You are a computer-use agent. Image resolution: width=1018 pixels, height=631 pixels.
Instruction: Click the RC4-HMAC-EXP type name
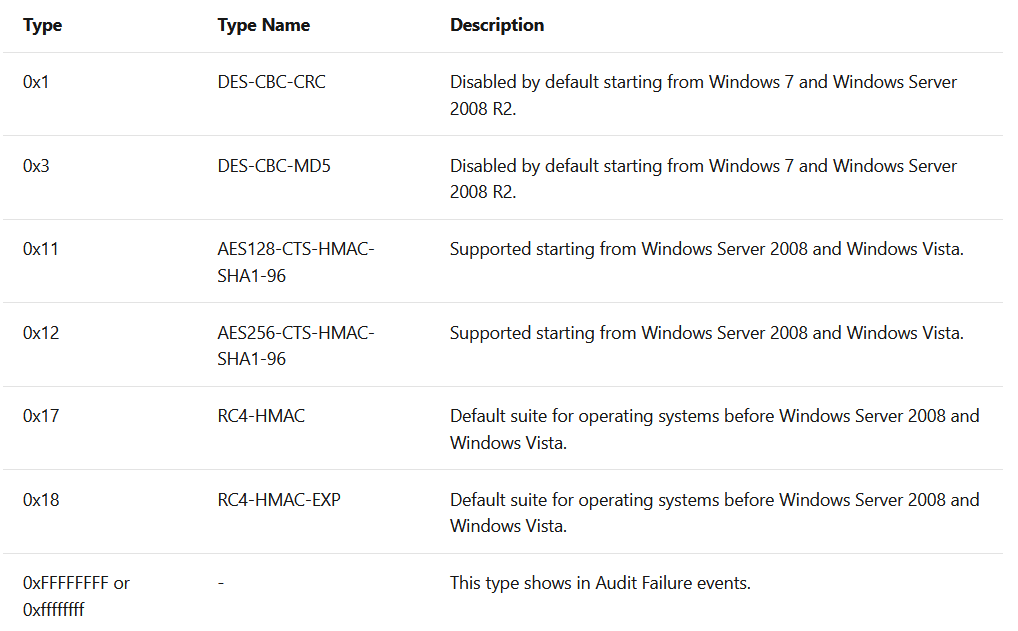click(279, 500)
